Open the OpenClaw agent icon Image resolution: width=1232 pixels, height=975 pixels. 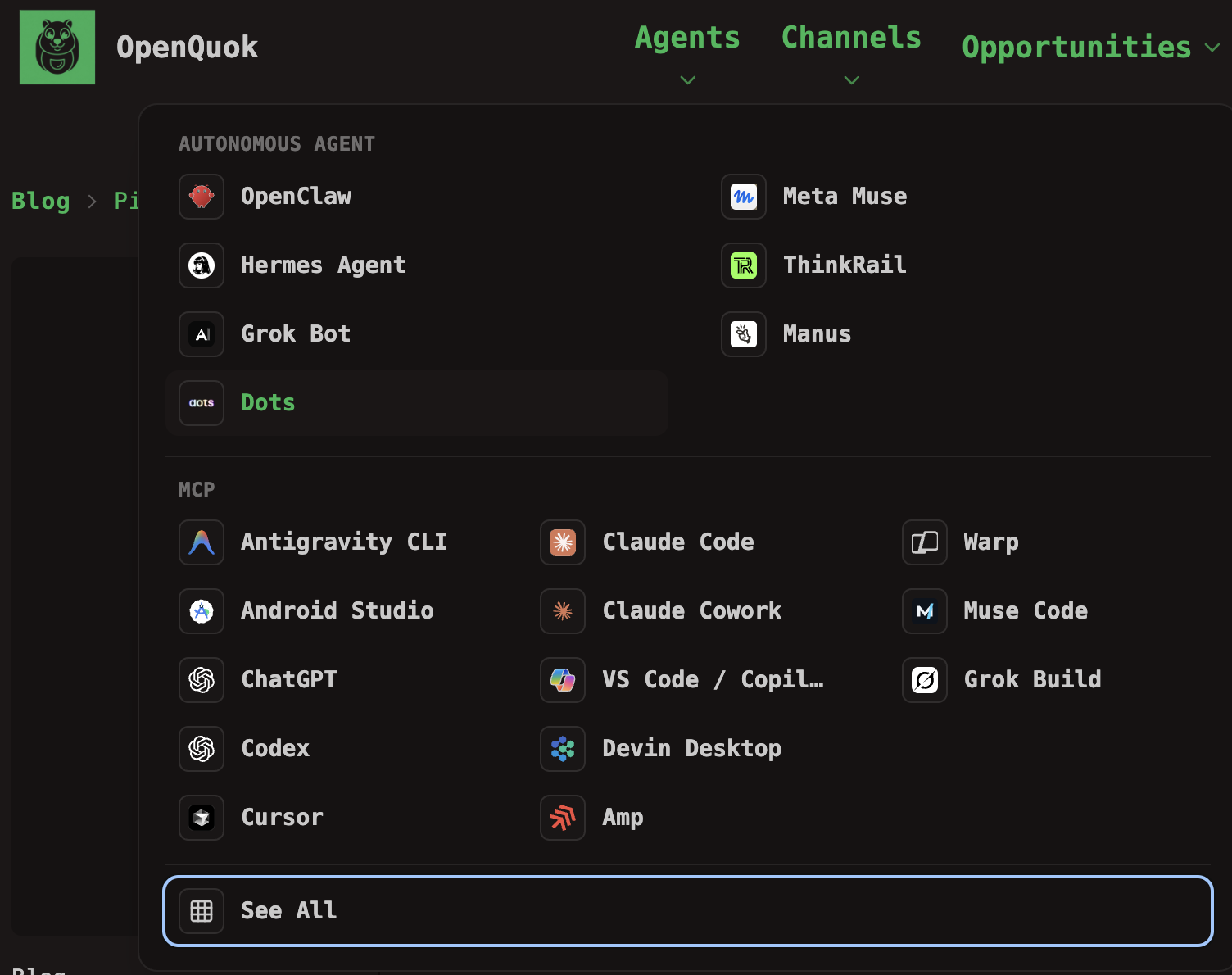click(x=202, y=197)
